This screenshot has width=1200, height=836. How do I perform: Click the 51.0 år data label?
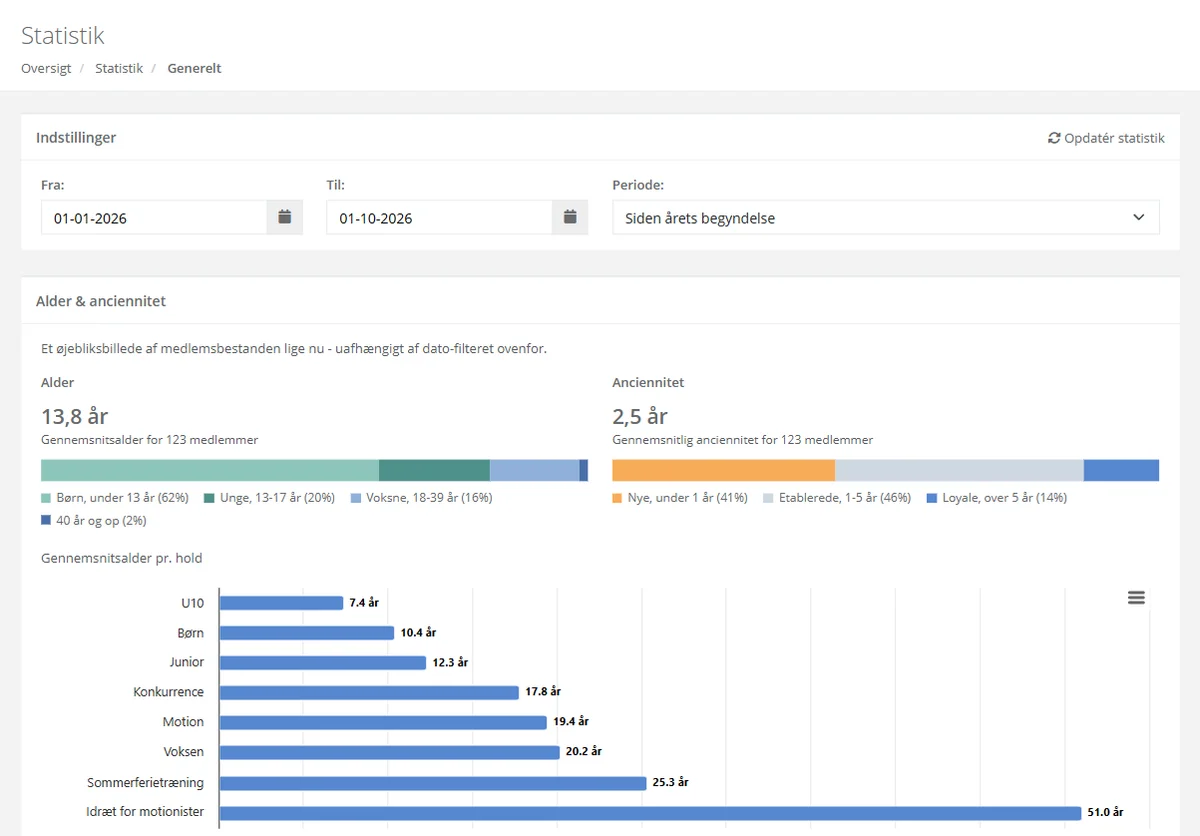coord(1105,813)
